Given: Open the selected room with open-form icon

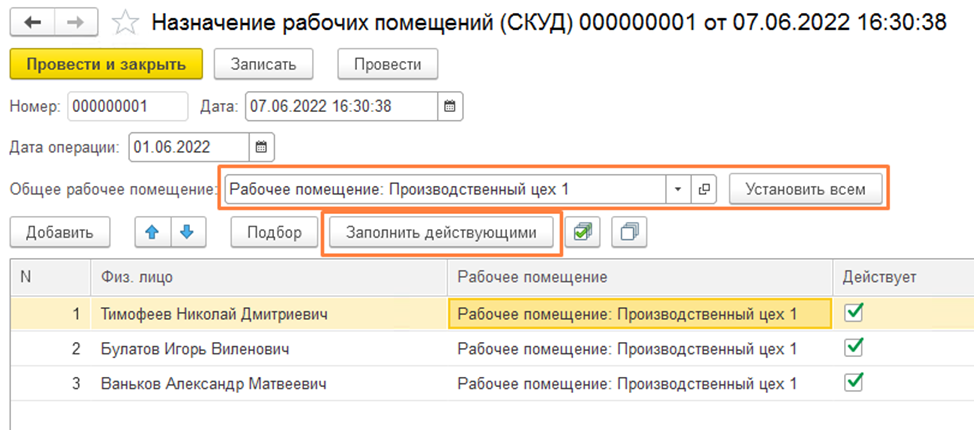Looking at the screenshot, I should pyautogui.click(x=704, y=189).
